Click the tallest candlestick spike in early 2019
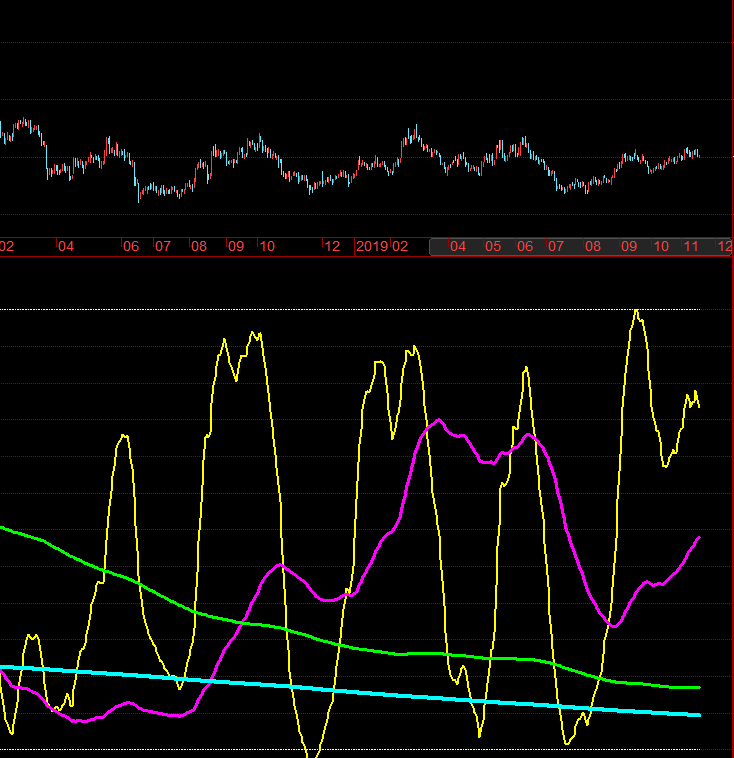The height and width of the screenshot is (758, 734). (x=416, y=133)
